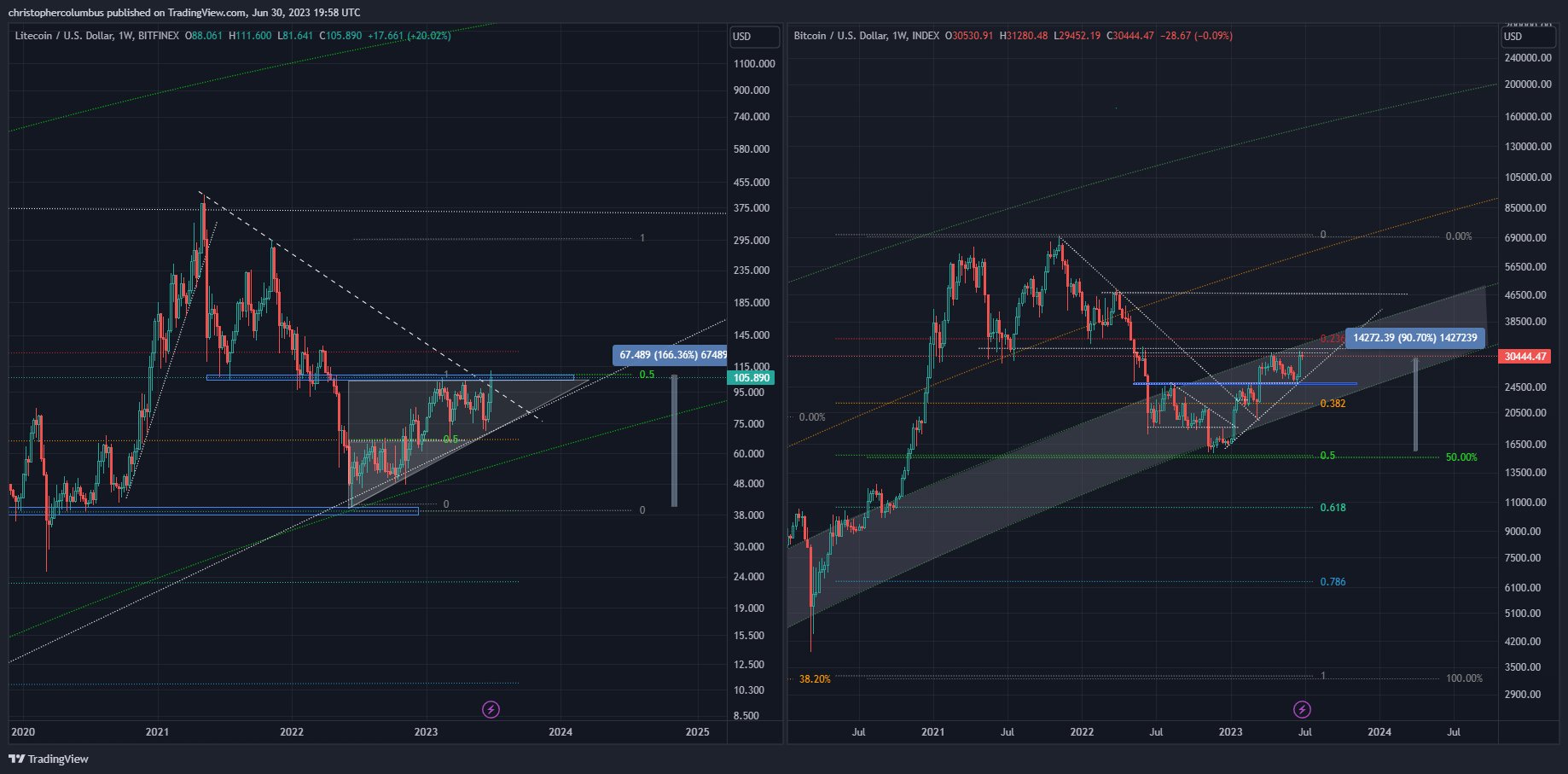Select the 14272.39 (90.70%) measurement label
Image resolution: width=1568 pixels, height=774 pixels.
1414,338
